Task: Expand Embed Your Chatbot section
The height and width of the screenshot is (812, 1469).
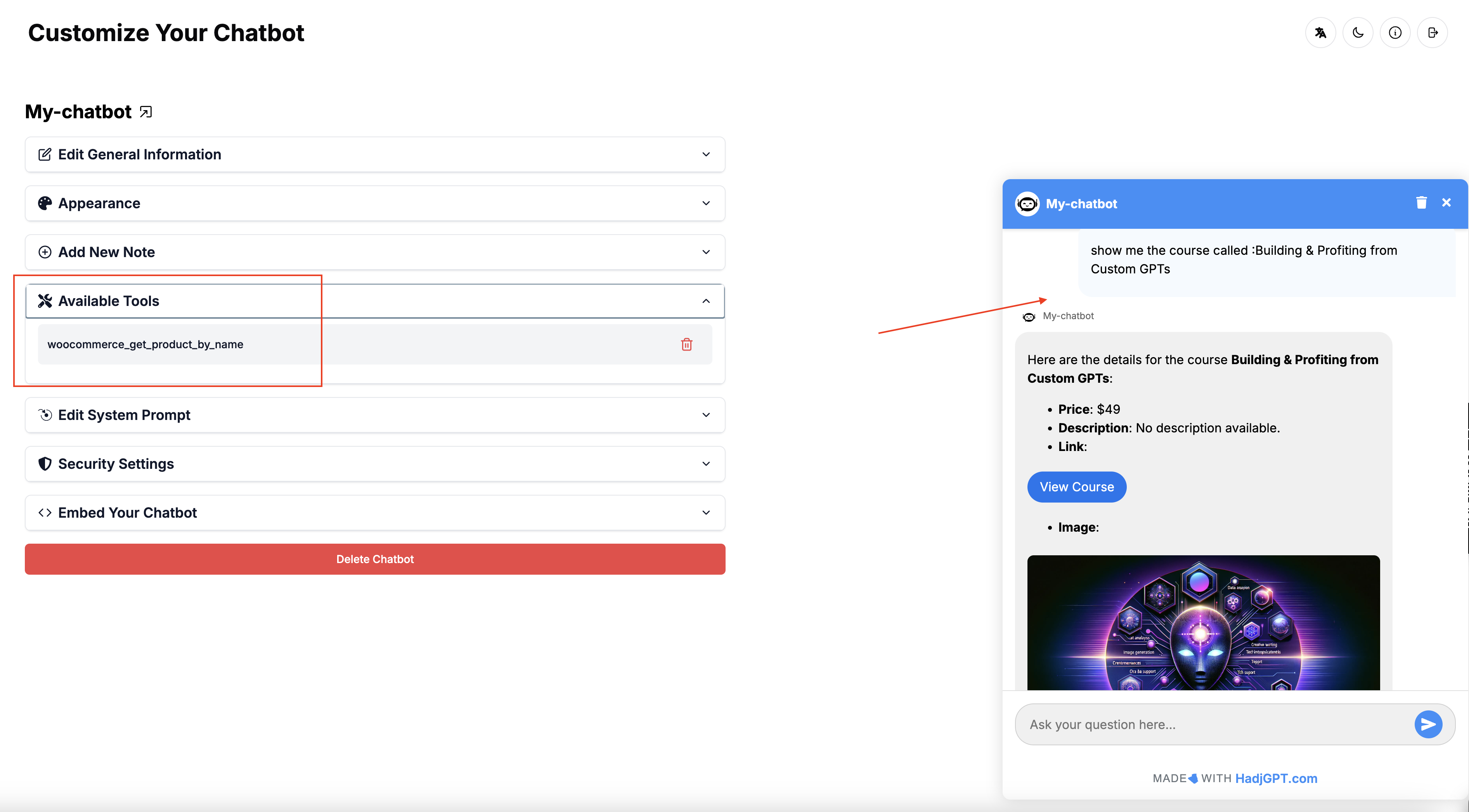Action: (x=375, y=513)
